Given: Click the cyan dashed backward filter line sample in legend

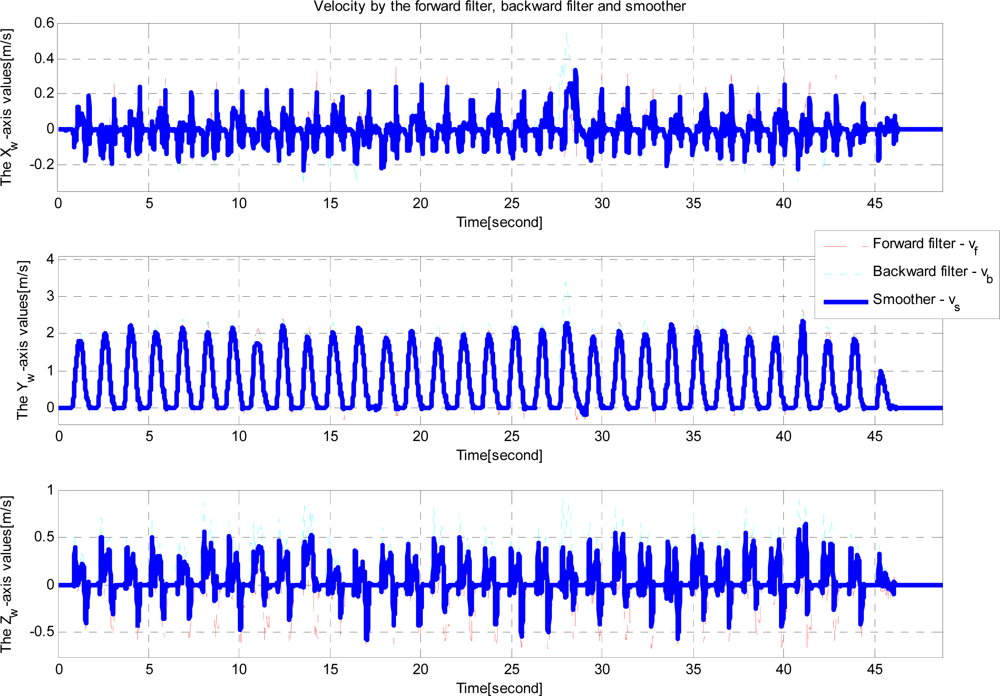Looking at the screenshot, I should [x=846, y=273].
